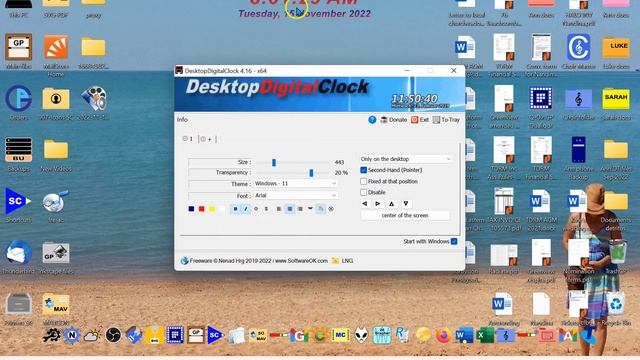Toggle the italic slash font style button
Screen dimensions: 640x360
coord(246,209)
